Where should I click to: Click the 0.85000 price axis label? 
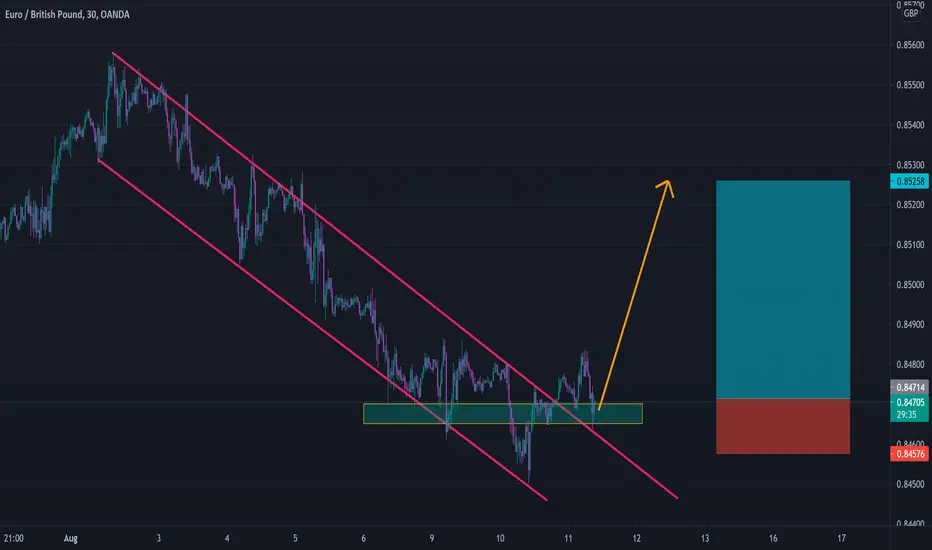click(x=910, y=285)
